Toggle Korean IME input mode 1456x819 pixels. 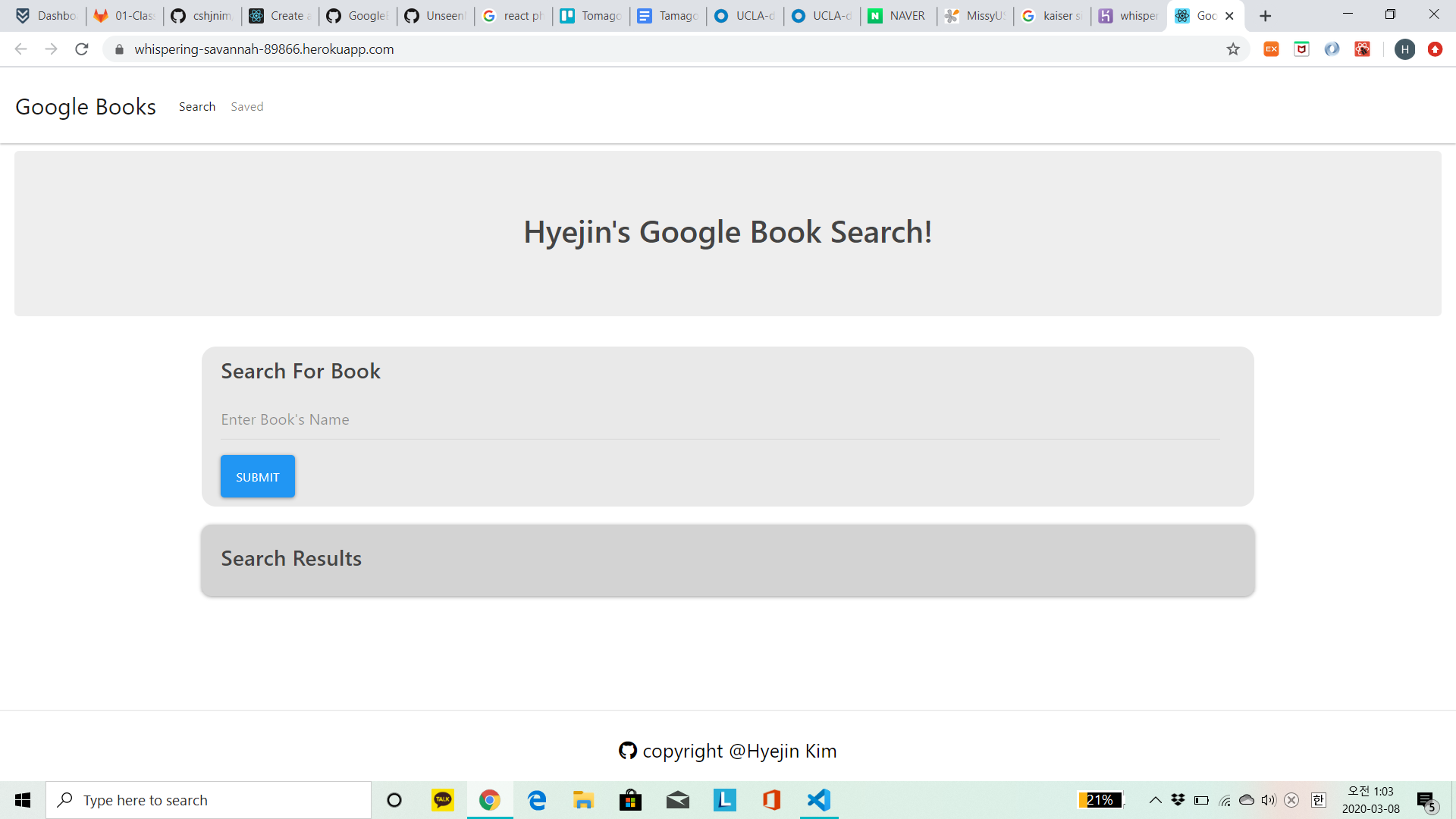1319,800
